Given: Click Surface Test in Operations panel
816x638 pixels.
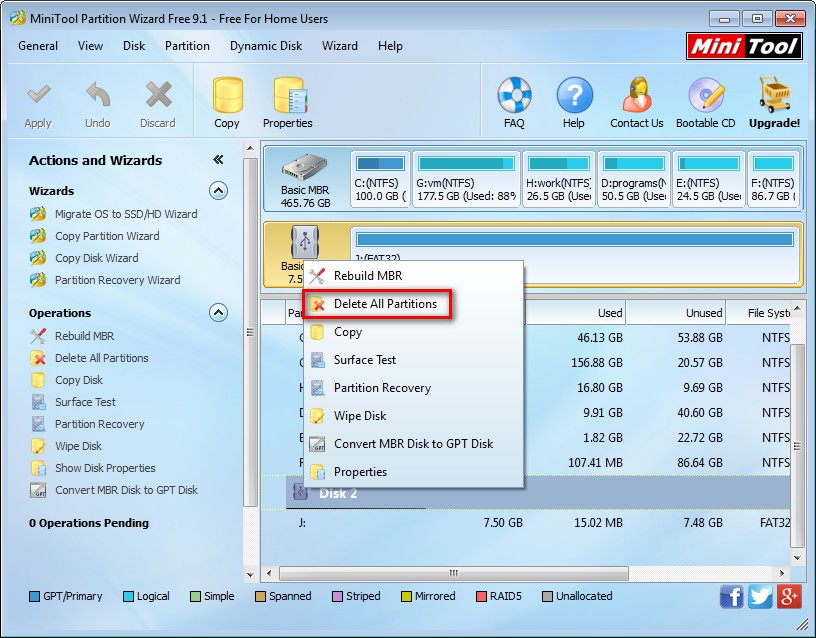Looking at the screenshot, I should click(x=85, y=402).
